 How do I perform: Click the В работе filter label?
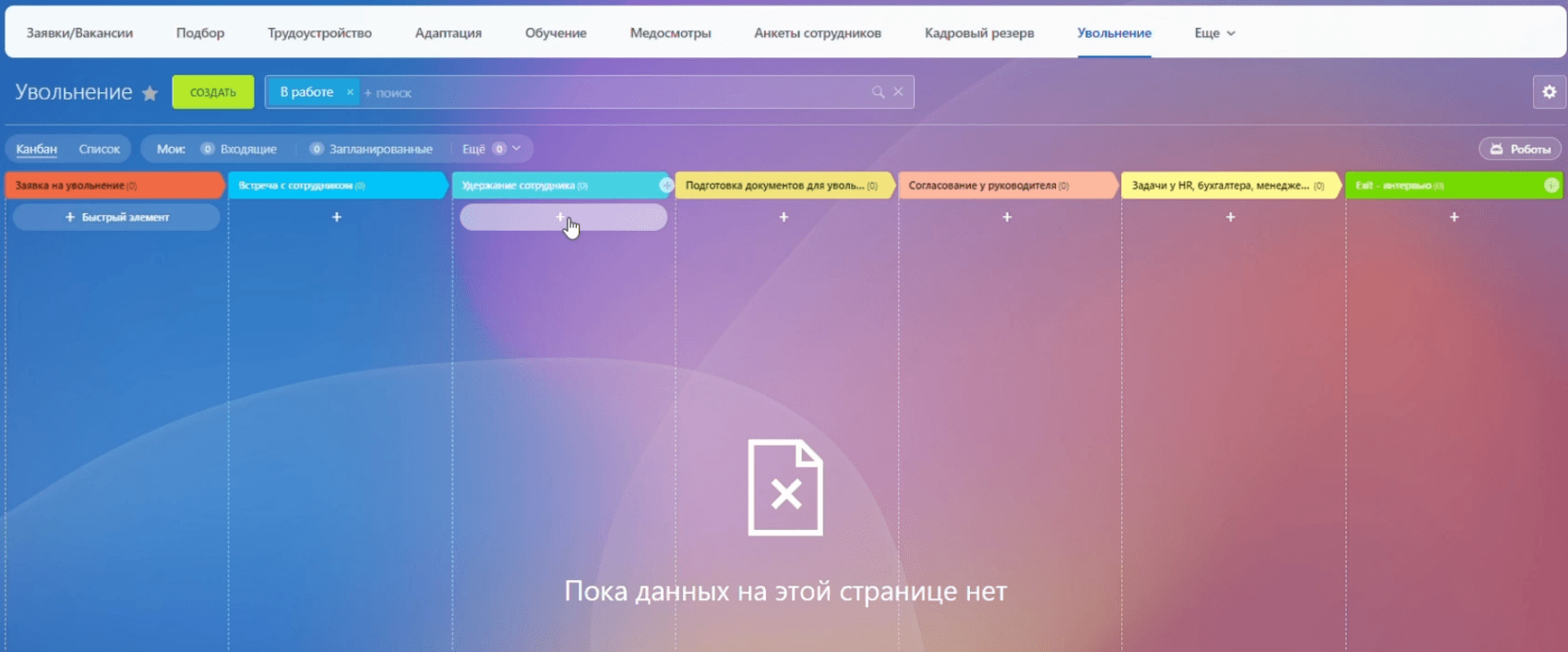(x=306, y=92)
